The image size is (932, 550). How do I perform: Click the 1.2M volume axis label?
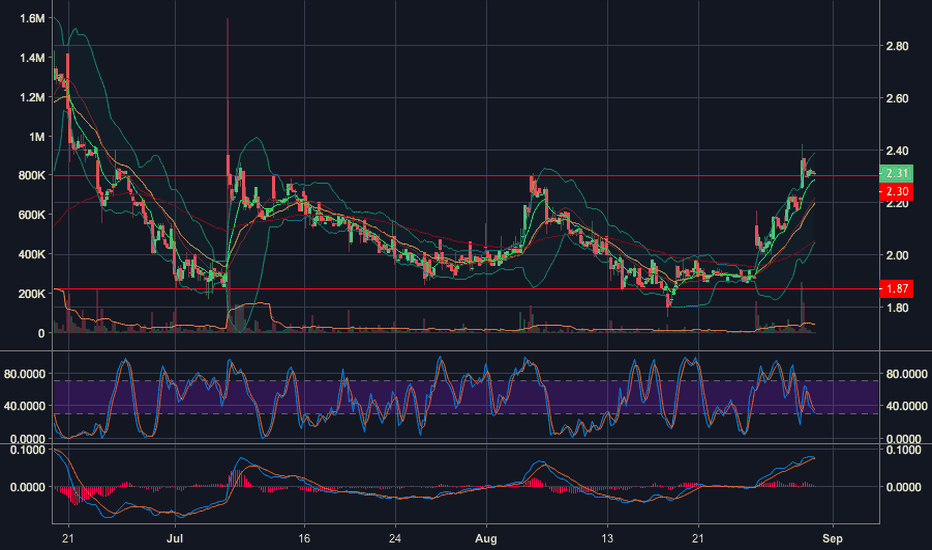tap(32, 97)
